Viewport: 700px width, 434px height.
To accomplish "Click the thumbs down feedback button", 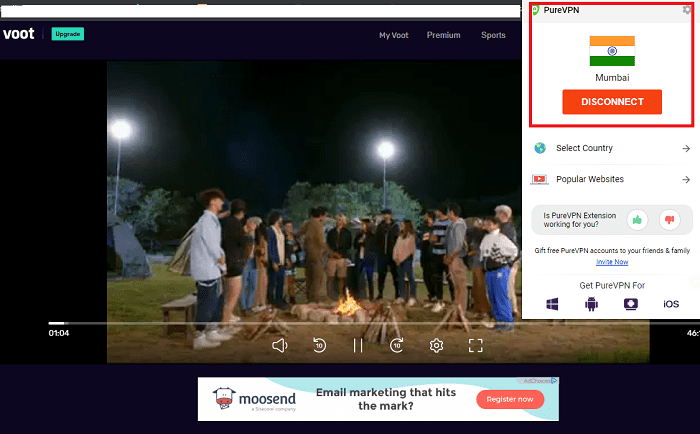I will click(x=670, y=218).
